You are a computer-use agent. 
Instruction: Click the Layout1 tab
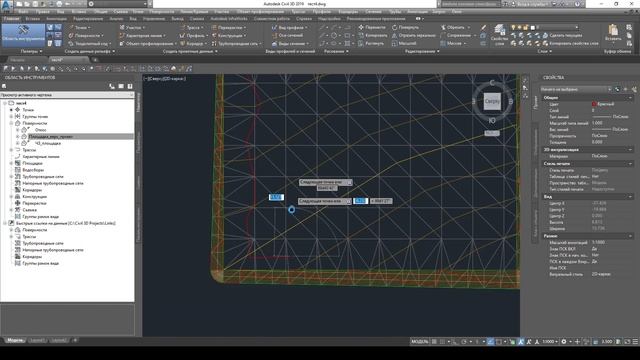[x=37, y=340]
